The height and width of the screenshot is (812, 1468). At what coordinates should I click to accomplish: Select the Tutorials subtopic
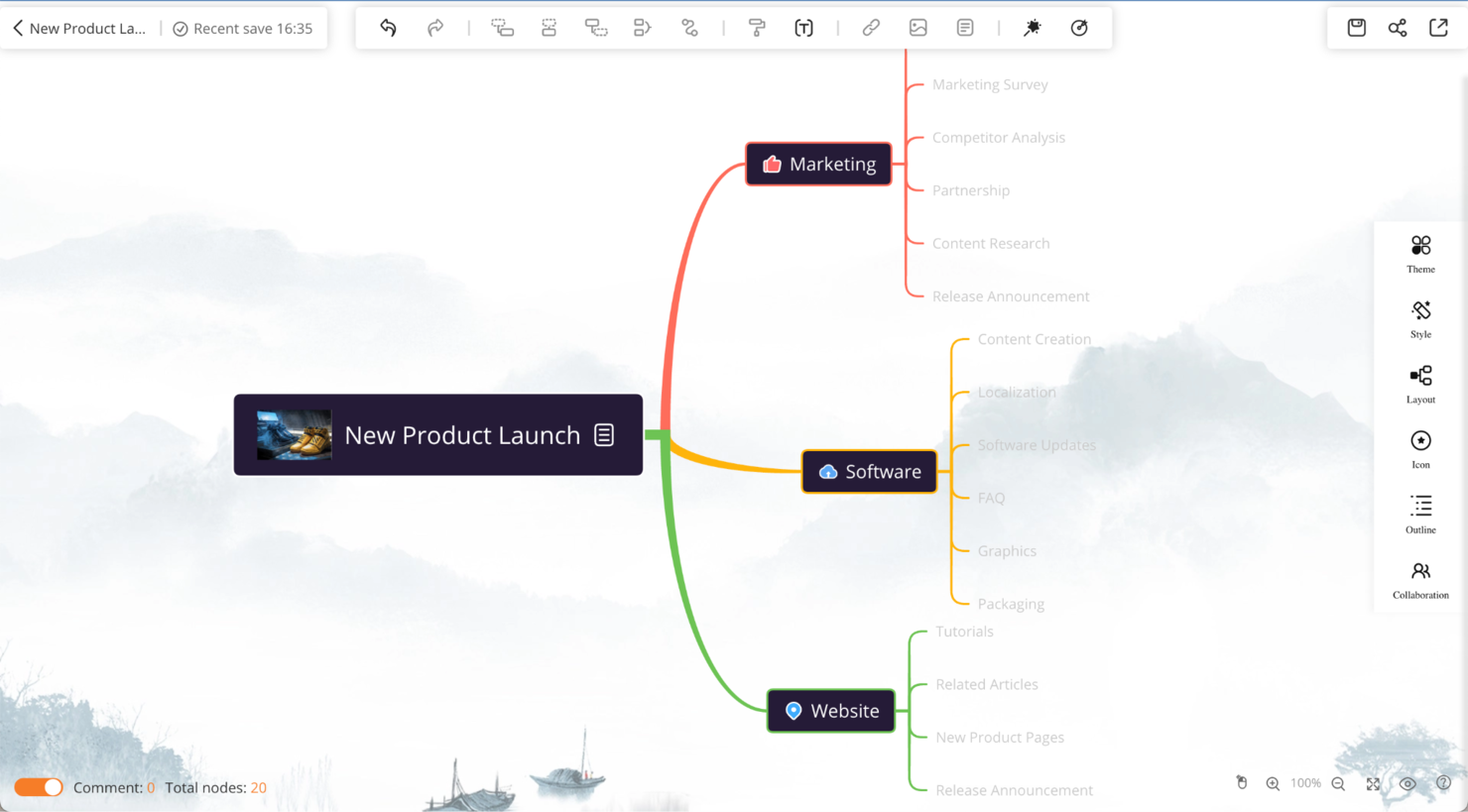coord(964,631)
